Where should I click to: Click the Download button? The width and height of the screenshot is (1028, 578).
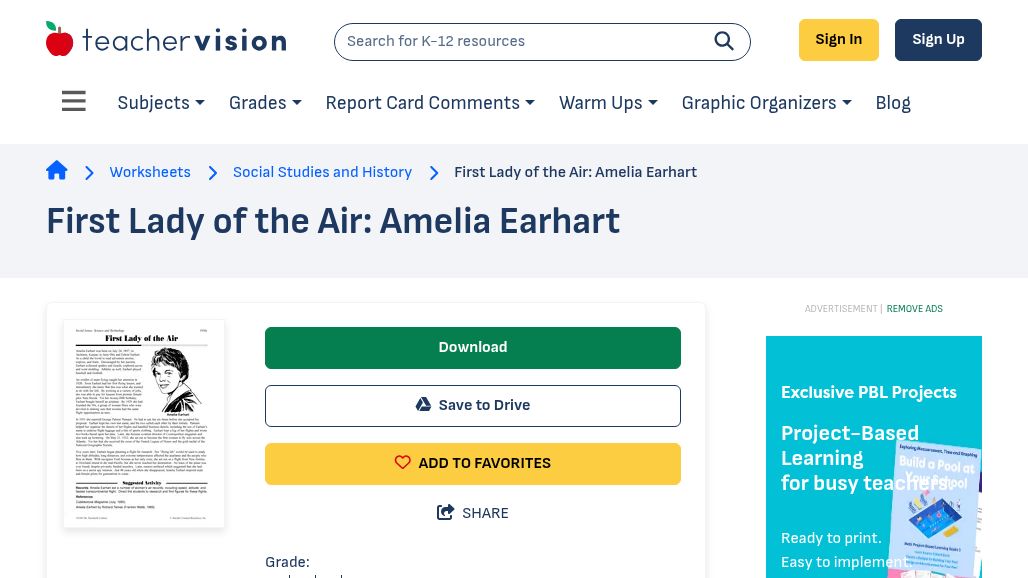click(472, 347)
